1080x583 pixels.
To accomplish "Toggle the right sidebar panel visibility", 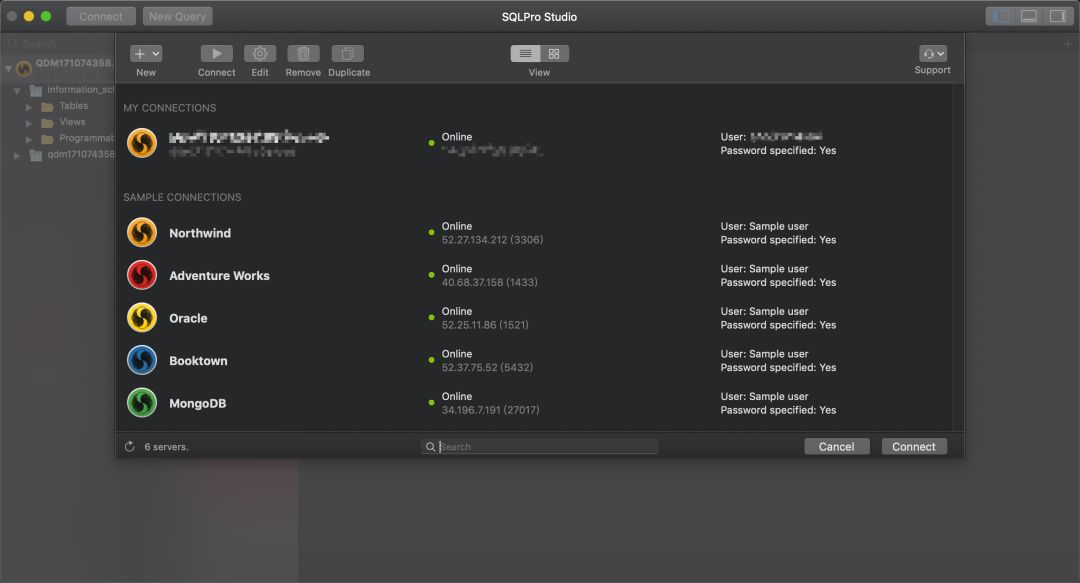I will 1057,16.
